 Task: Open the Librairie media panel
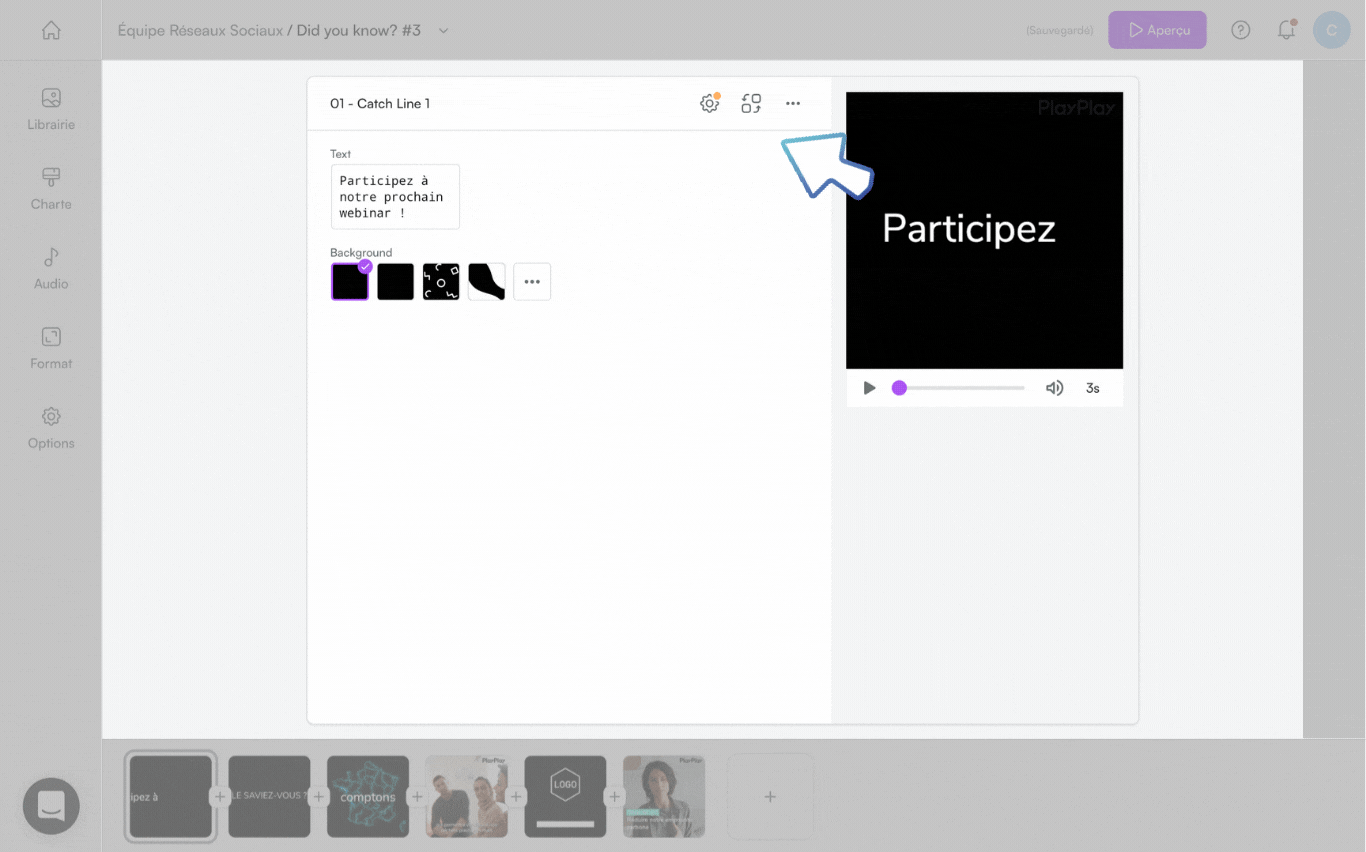click(x=51, y=109)
